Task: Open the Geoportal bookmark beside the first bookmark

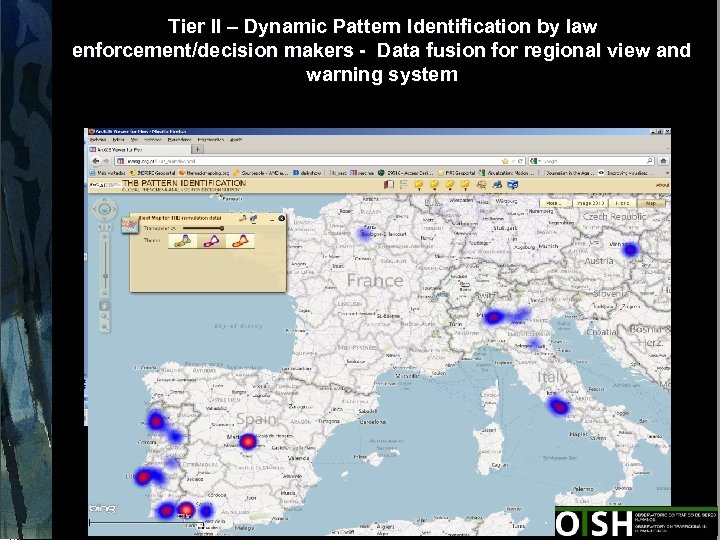Action: click(152, 173)
